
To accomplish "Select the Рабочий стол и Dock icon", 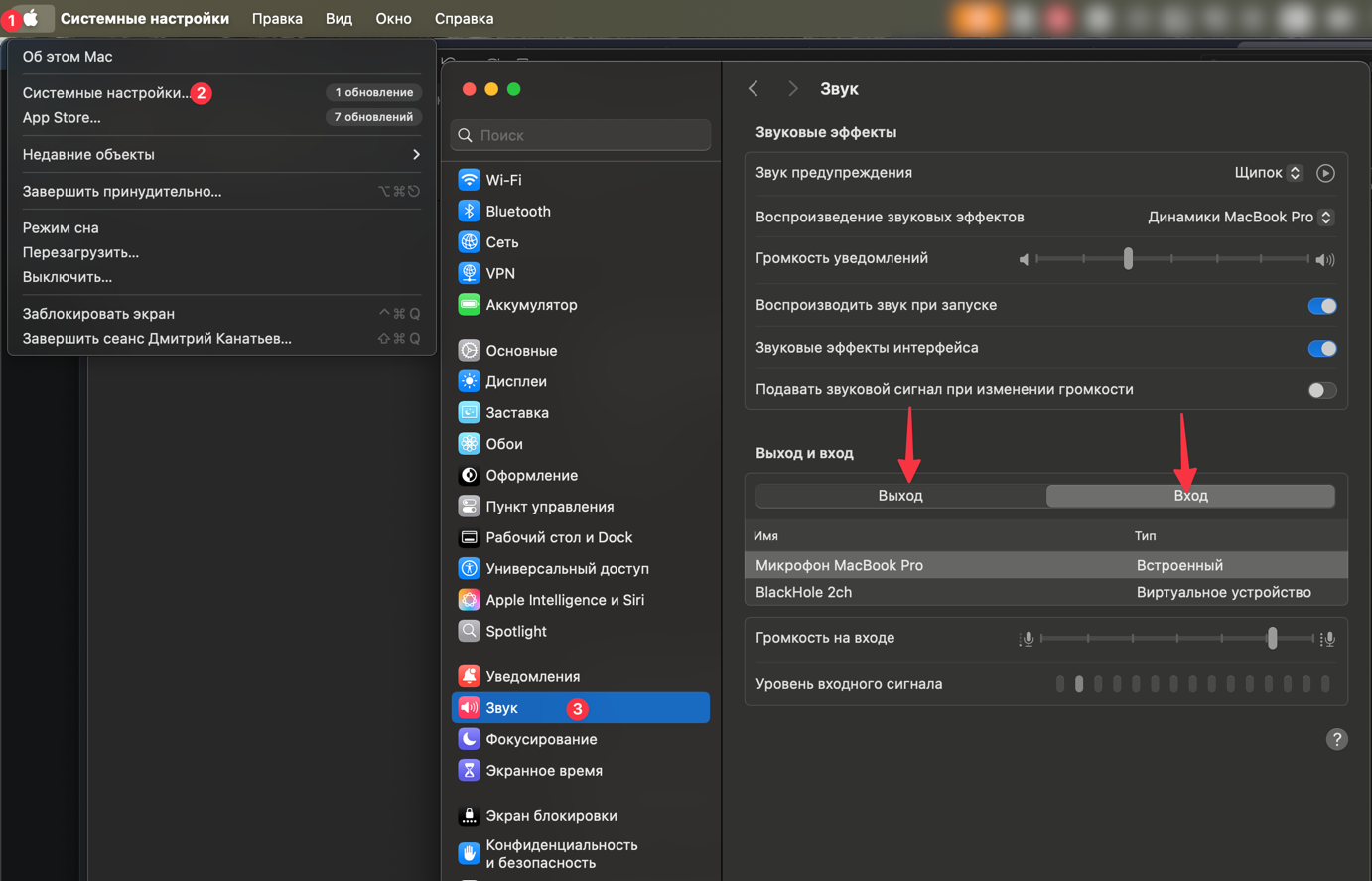I will pyautogui.click(x=469, y=537).
